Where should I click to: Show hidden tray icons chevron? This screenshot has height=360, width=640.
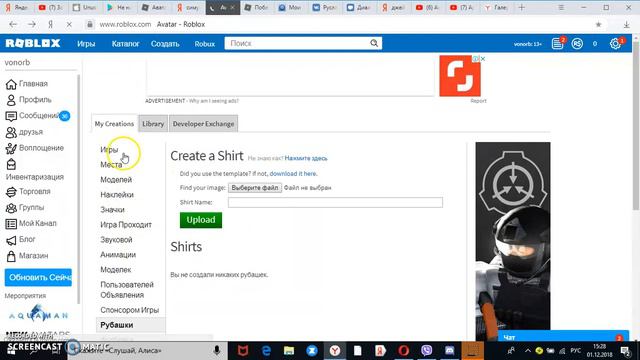(x=527, y=351)
